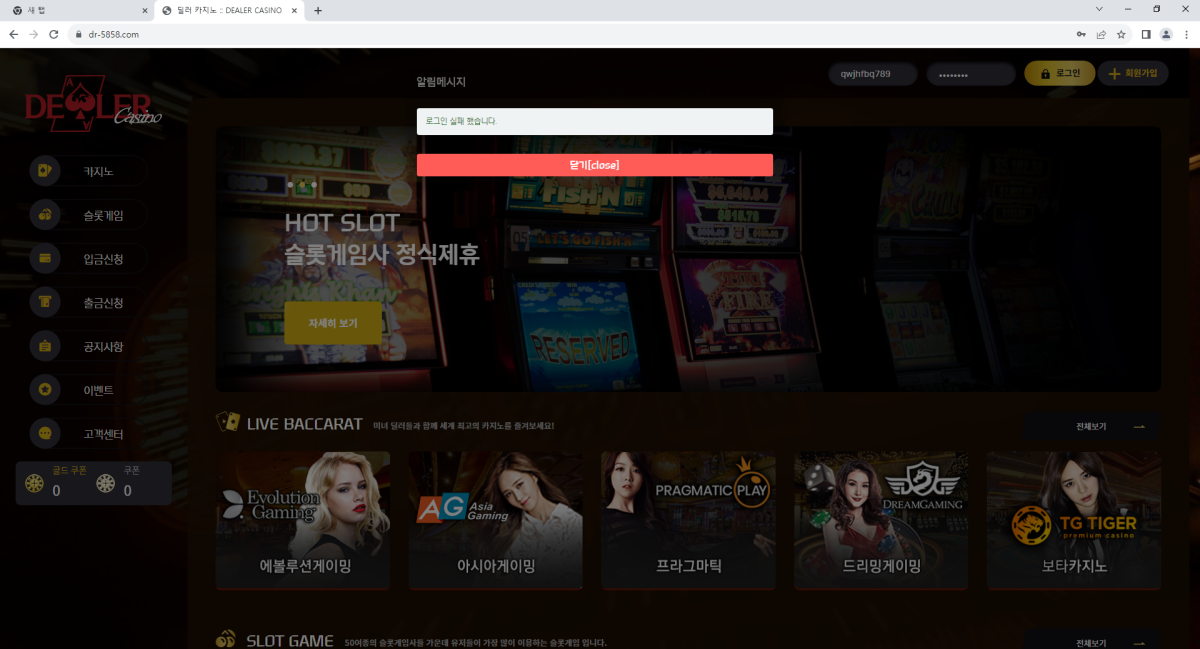The image size is (1200, 649).
Task: Open the Pragmatic Play 프라그마틱 card
Action: (689, 520)
